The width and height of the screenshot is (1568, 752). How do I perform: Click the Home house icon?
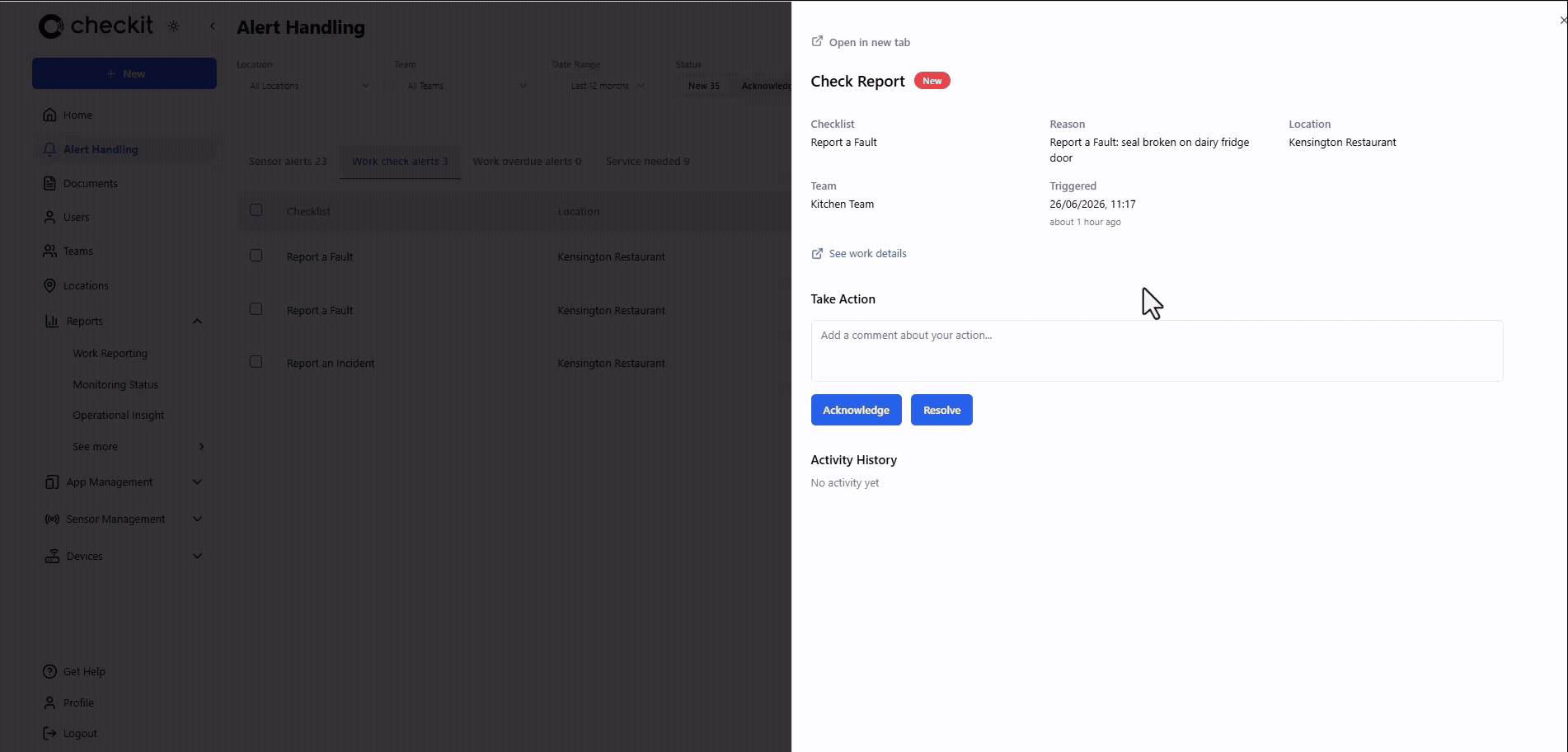click(50, 115)
